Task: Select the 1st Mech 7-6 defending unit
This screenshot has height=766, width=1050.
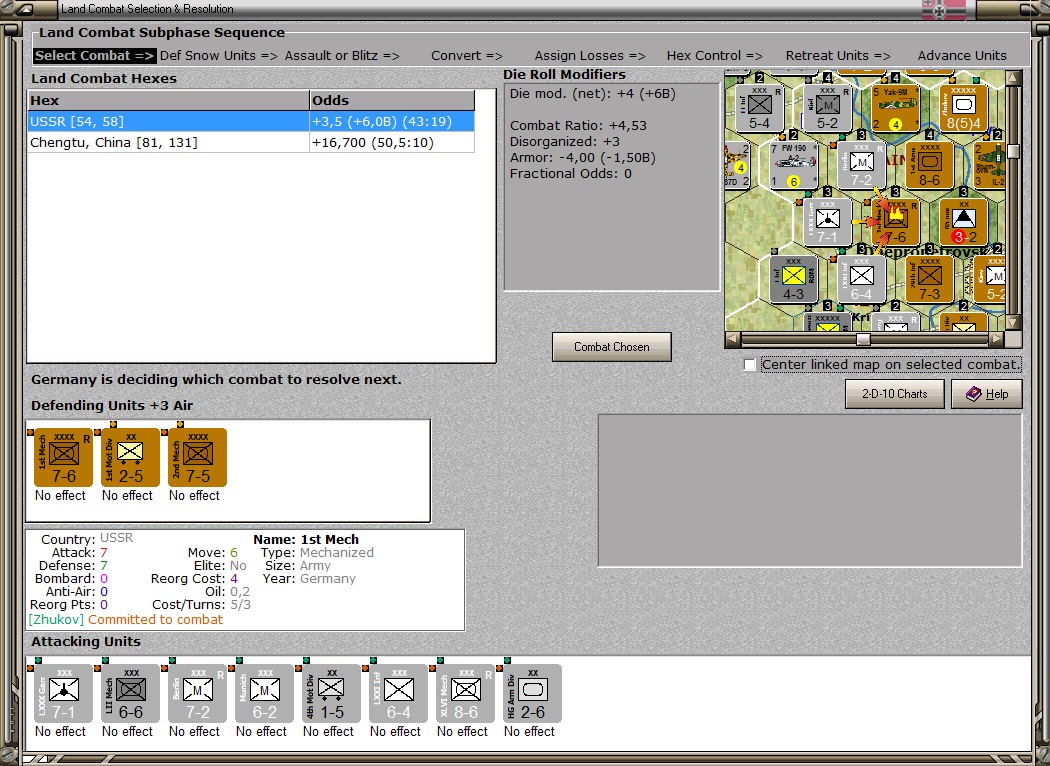Action: click(64, 458)
